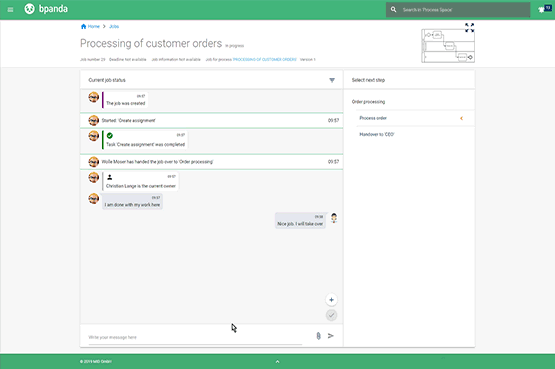
Task: Click the MID GmbH copyright text in the footer
Action: point(96,362)
